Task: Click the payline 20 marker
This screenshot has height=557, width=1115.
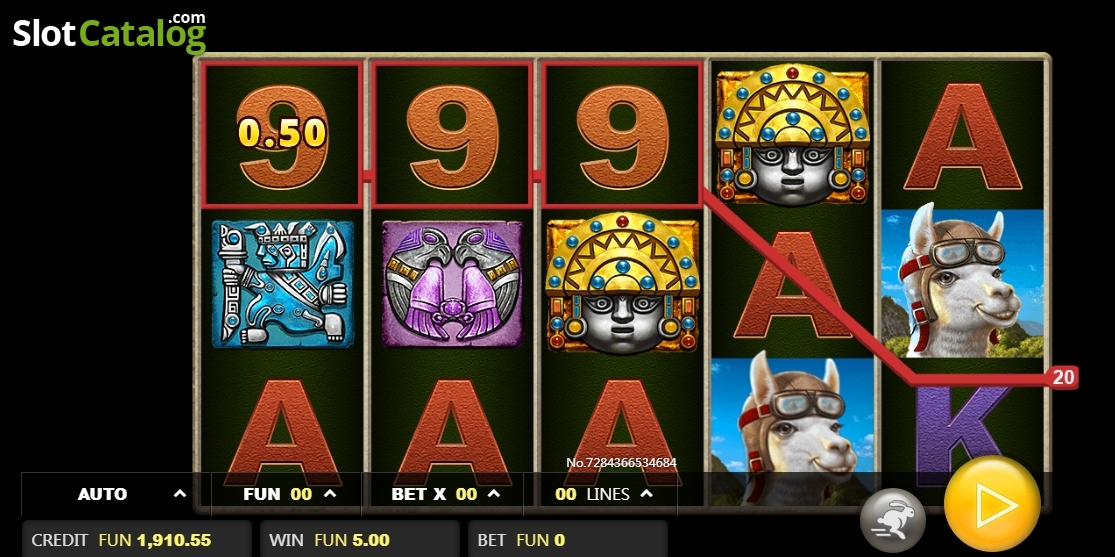Action: (1063, 377)
